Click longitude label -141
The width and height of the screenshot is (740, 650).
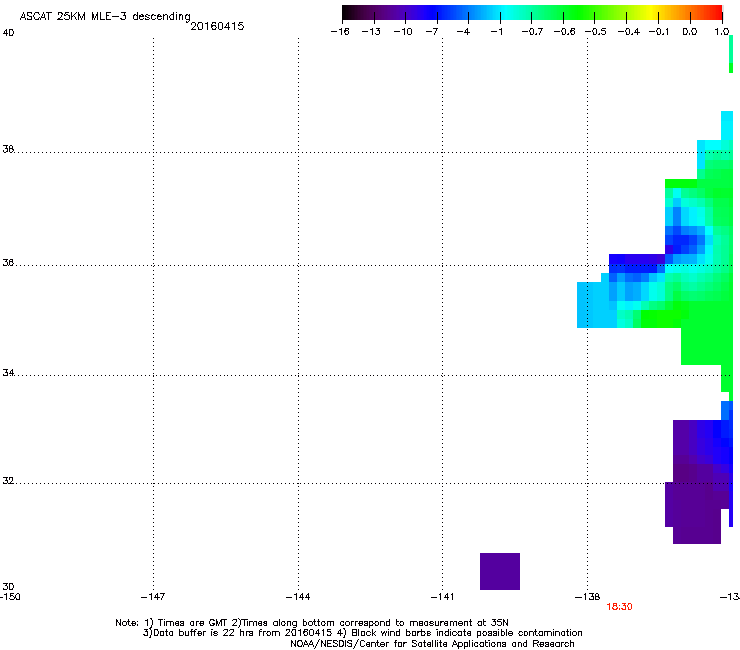click(442, 597)
